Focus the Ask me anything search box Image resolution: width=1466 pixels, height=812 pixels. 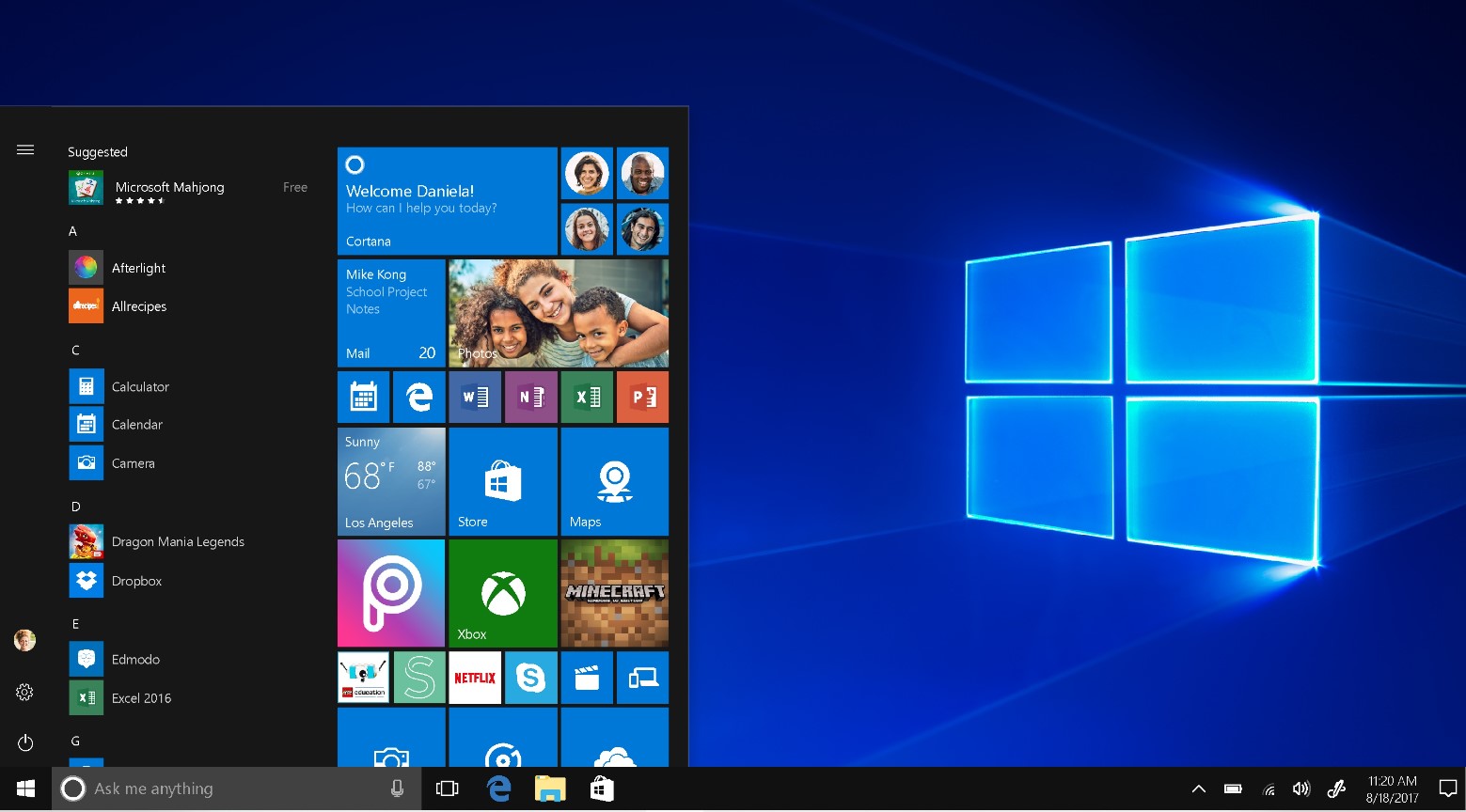235,789
